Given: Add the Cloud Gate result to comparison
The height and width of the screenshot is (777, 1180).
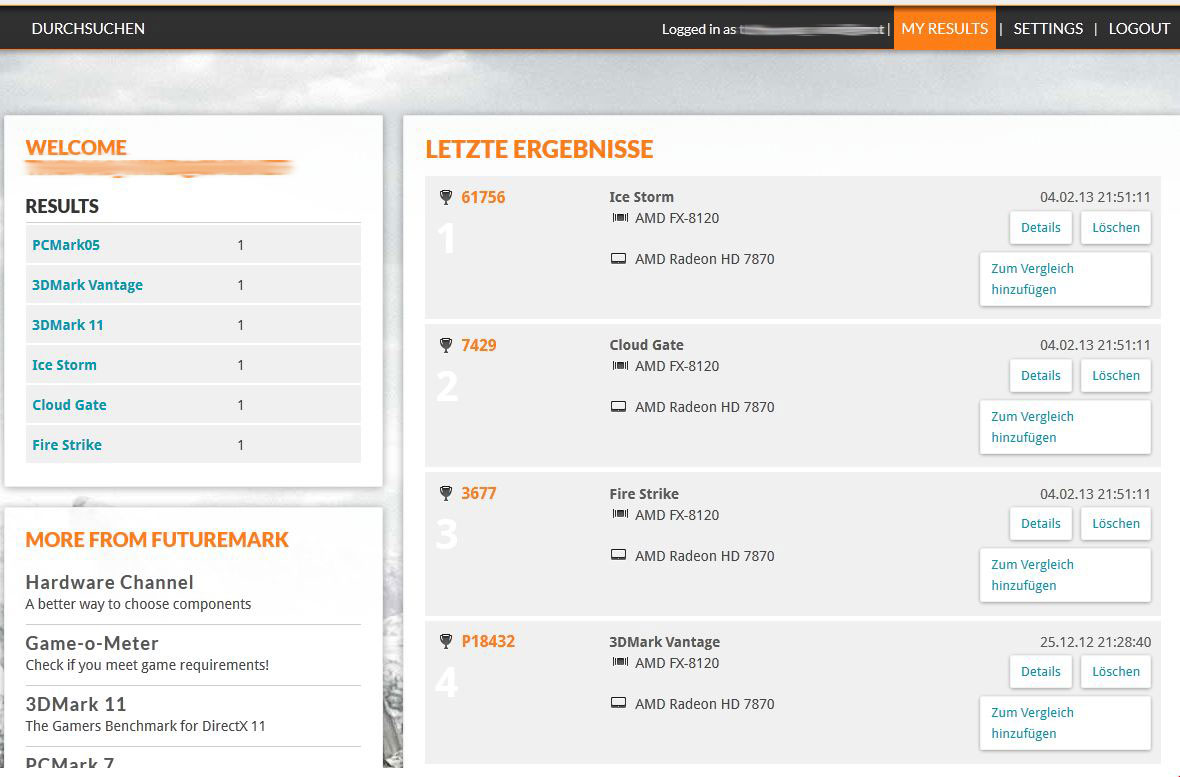Looking at the screenshot, I should (1065, 427).
